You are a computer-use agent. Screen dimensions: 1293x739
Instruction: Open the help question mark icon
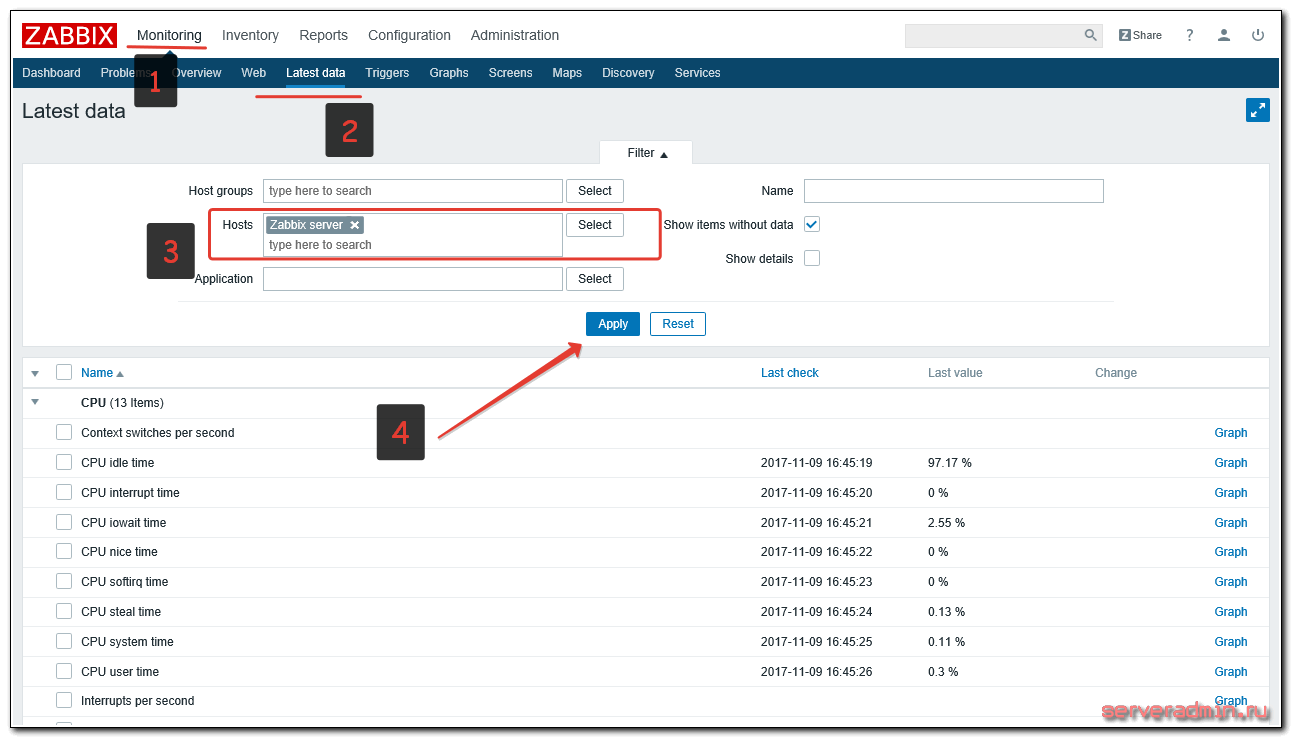click(1190, 35)
